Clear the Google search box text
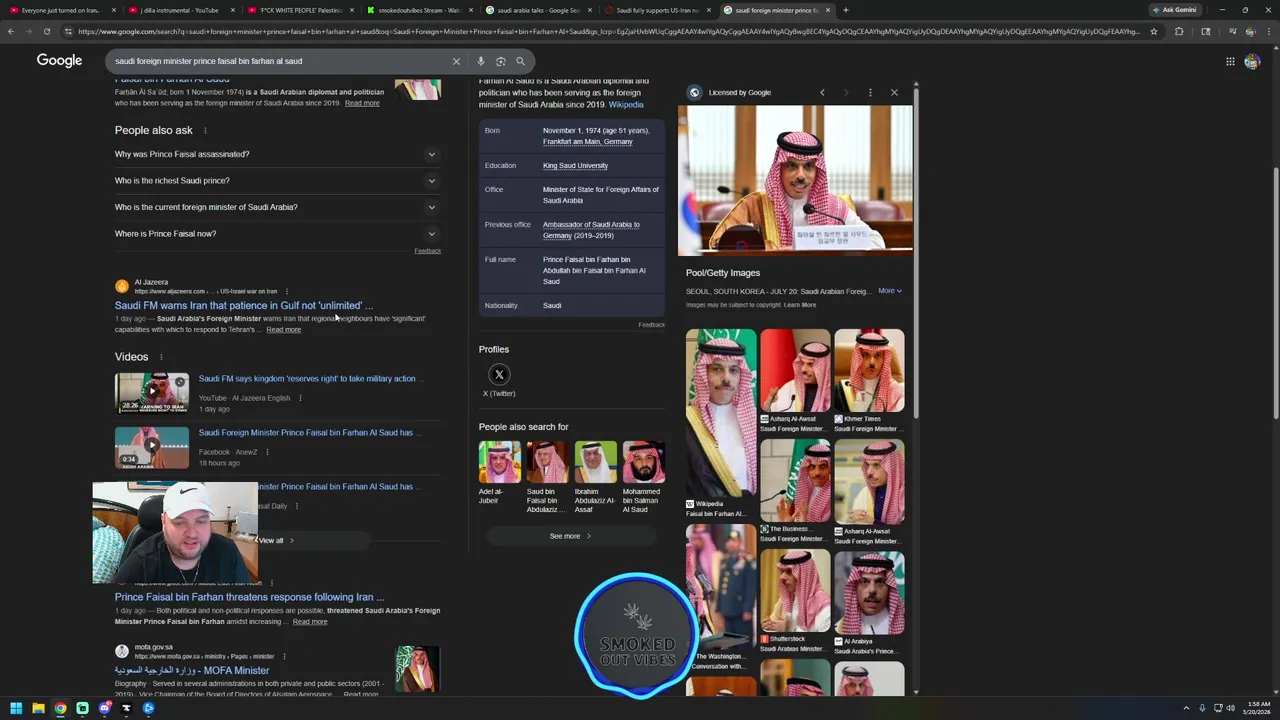 coord(456,61)
